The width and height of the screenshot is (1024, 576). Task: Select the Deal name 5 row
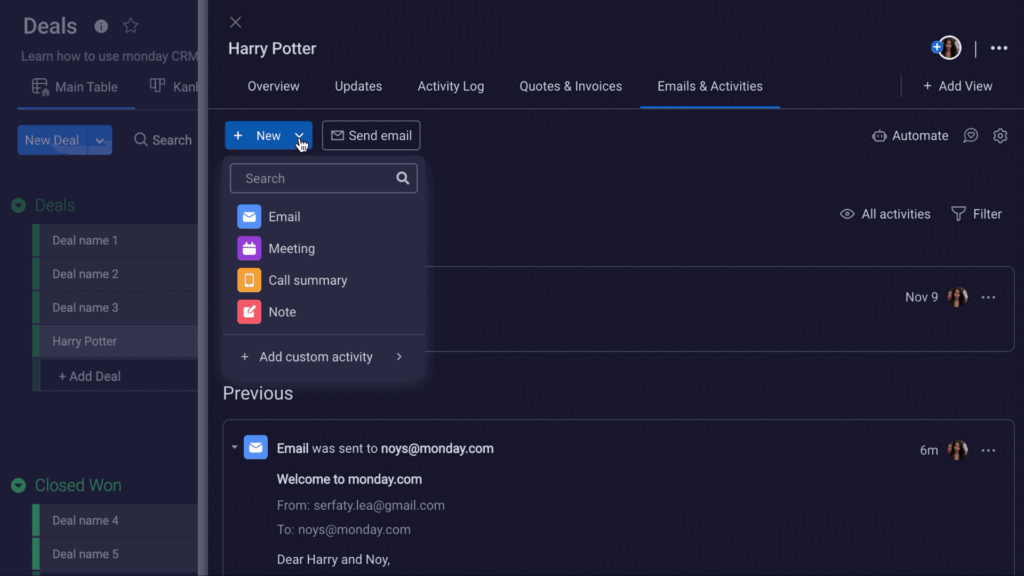click(x=115, y=554)
